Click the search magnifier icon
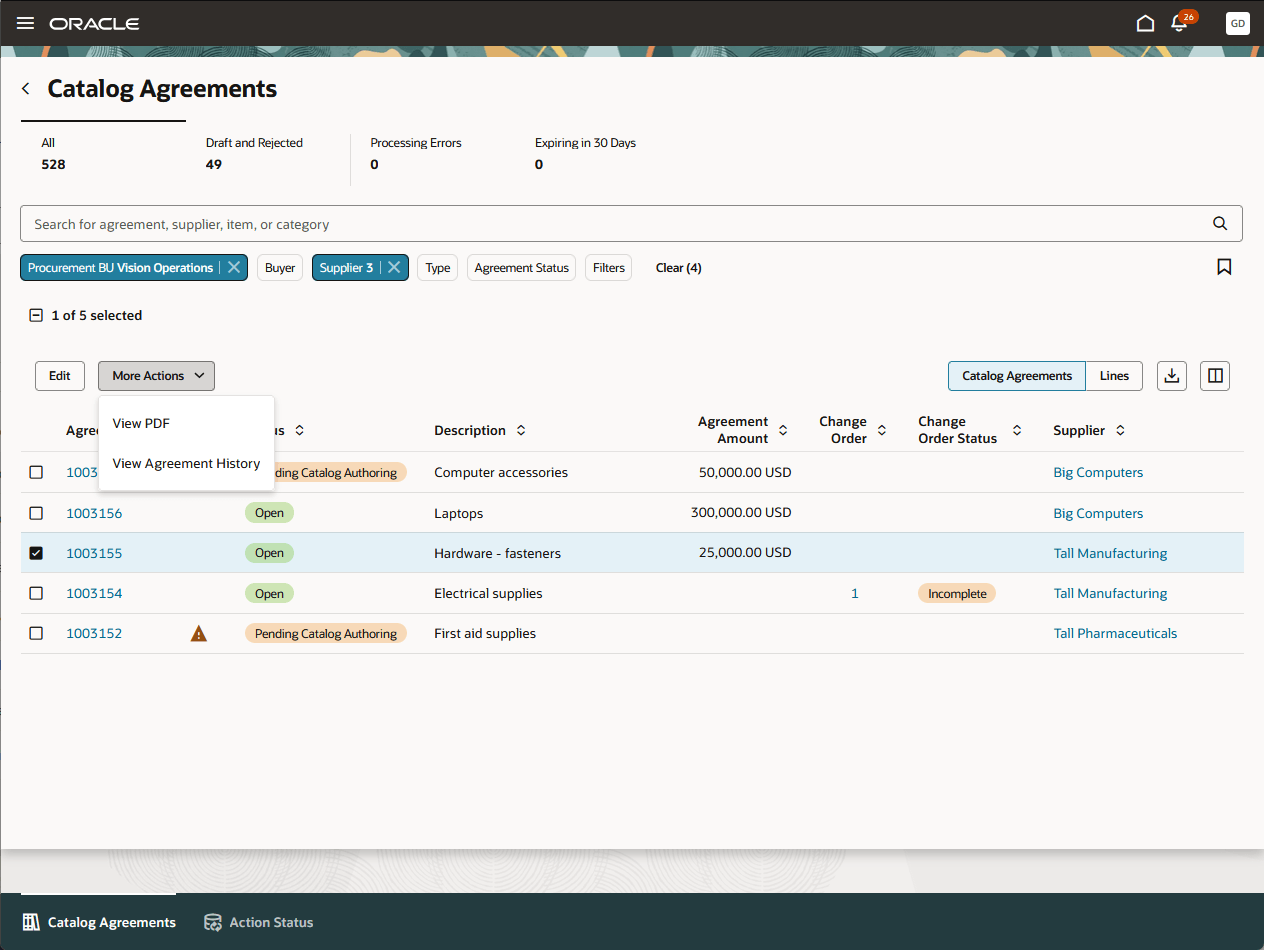 point(1219,223)
